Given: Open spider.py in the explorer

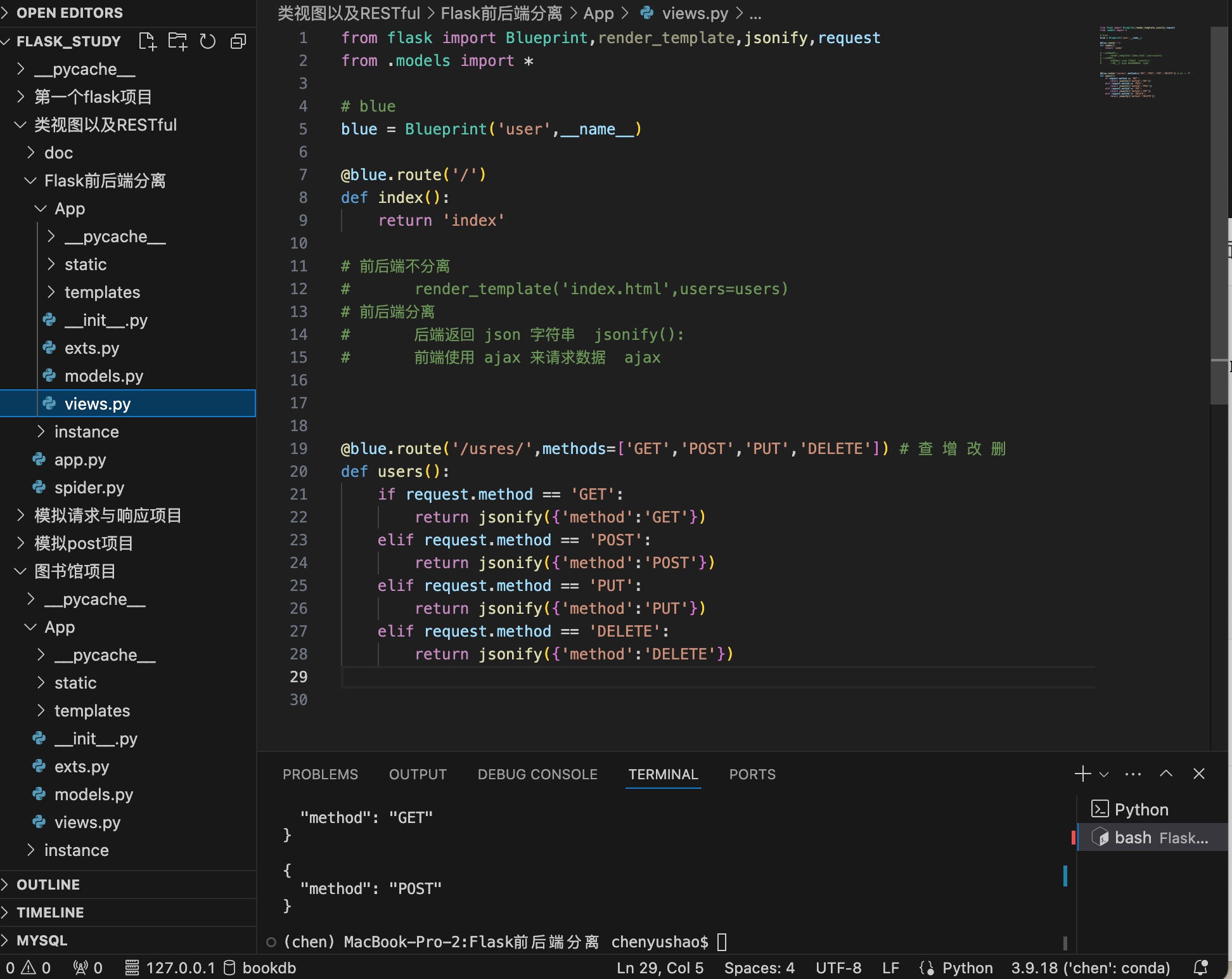Looking at the screenshot, I should click(x=128, y=488).
